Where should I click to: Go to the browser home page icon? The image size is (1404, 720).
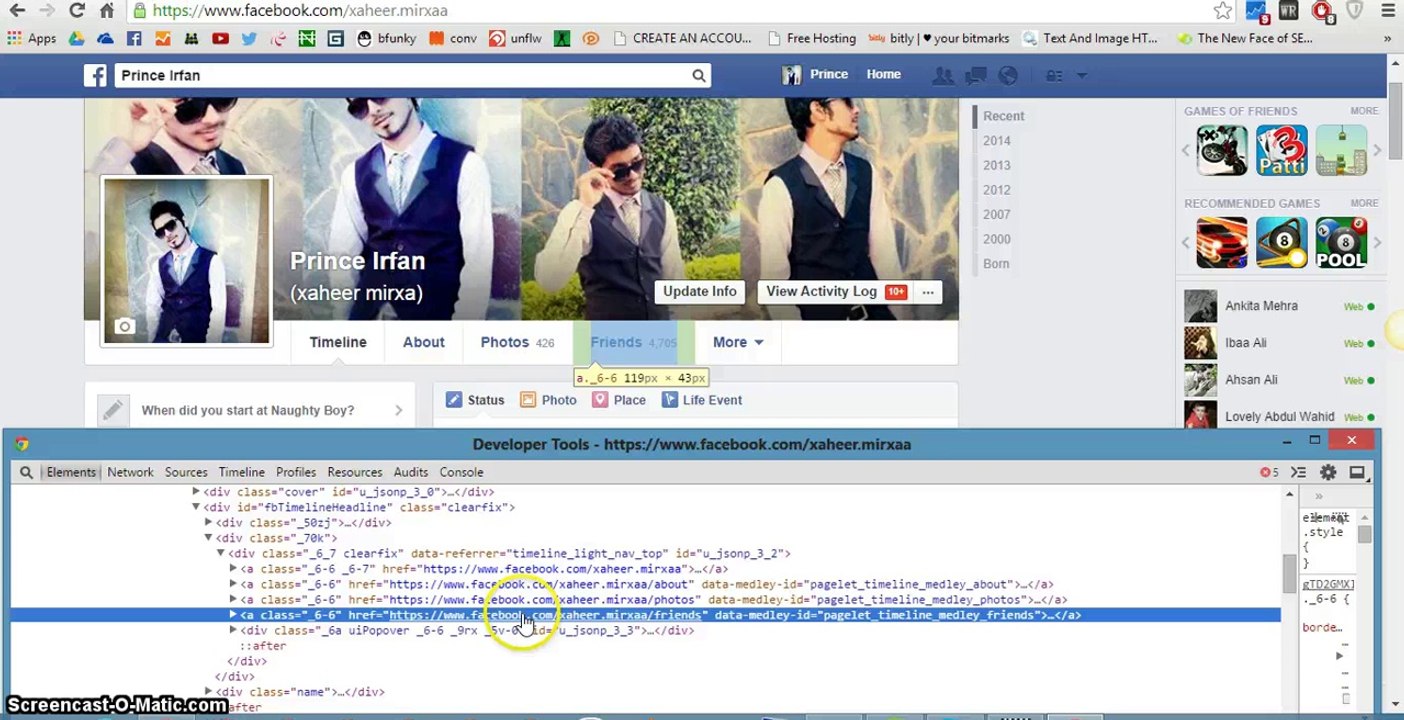[107, 11]
